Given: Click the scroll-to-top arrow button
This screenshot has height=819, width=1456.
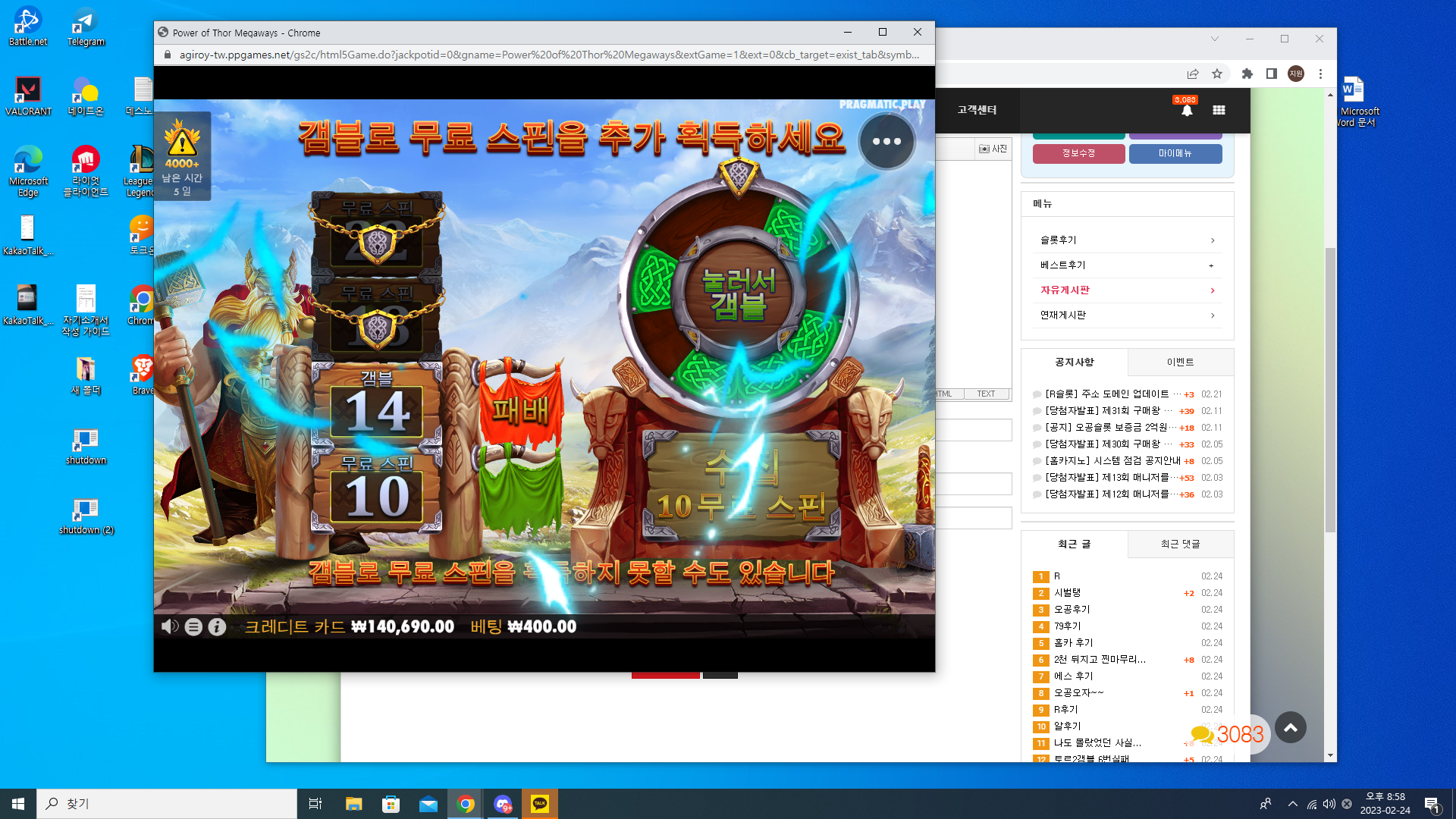Looking at the screenshot, I should click(x=1291, y=728).
